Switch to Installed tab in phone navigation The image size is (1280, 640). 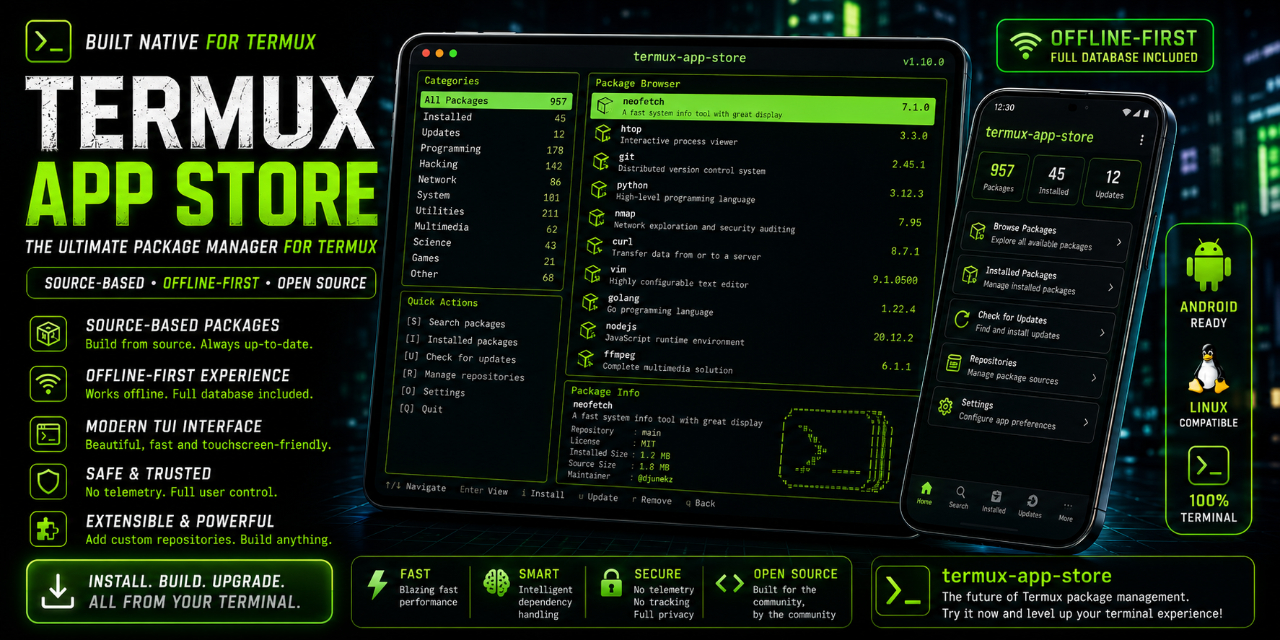pos(994,502)
